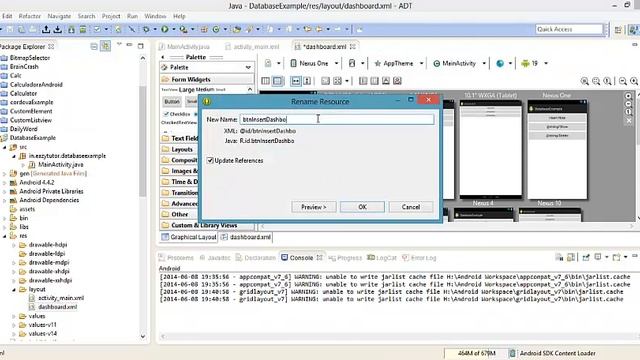640x360 pixels.
Task: Open the configuration file dropdown icon
Action: click(272, 63)
